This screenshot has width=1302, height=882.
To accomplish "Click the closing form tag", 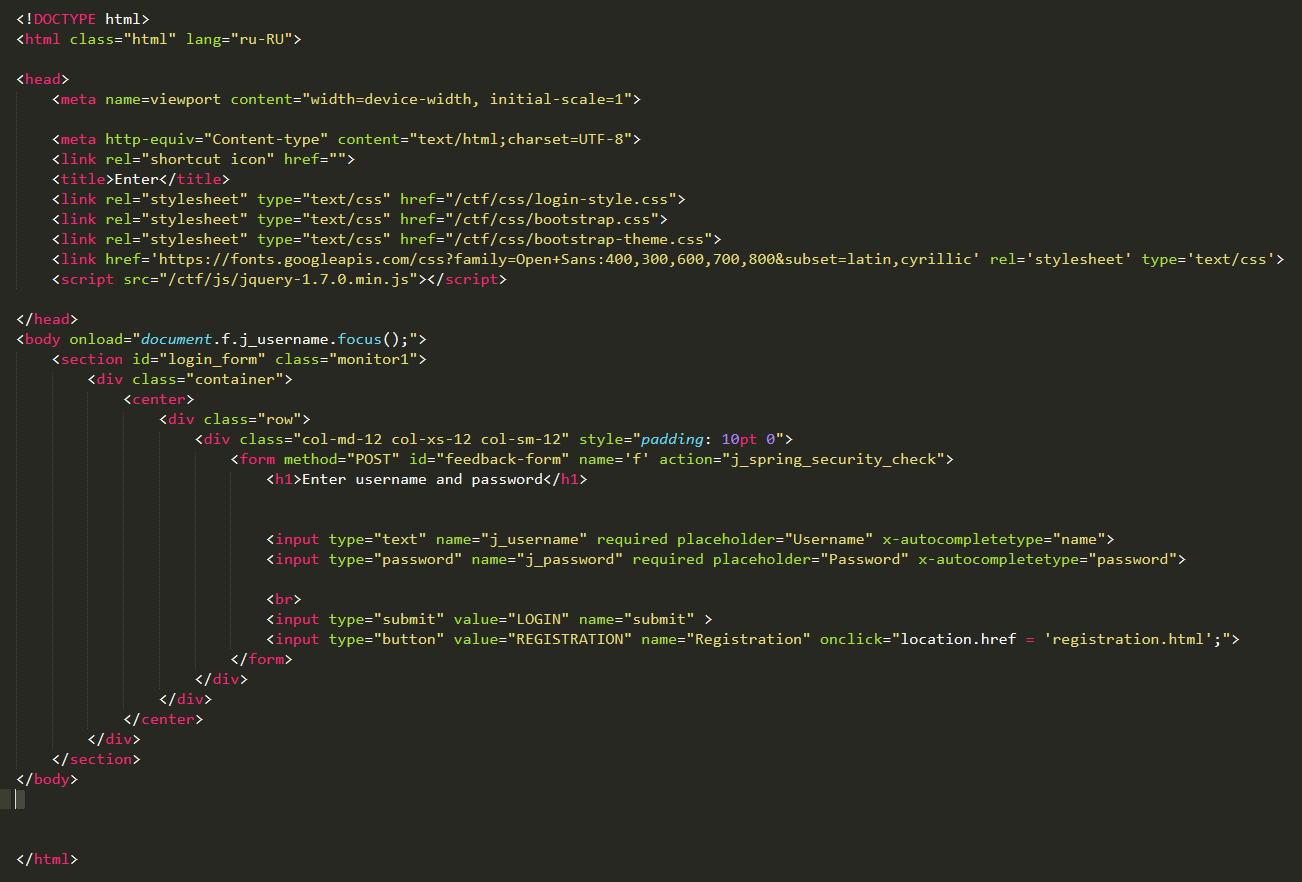I will point(261,659).
